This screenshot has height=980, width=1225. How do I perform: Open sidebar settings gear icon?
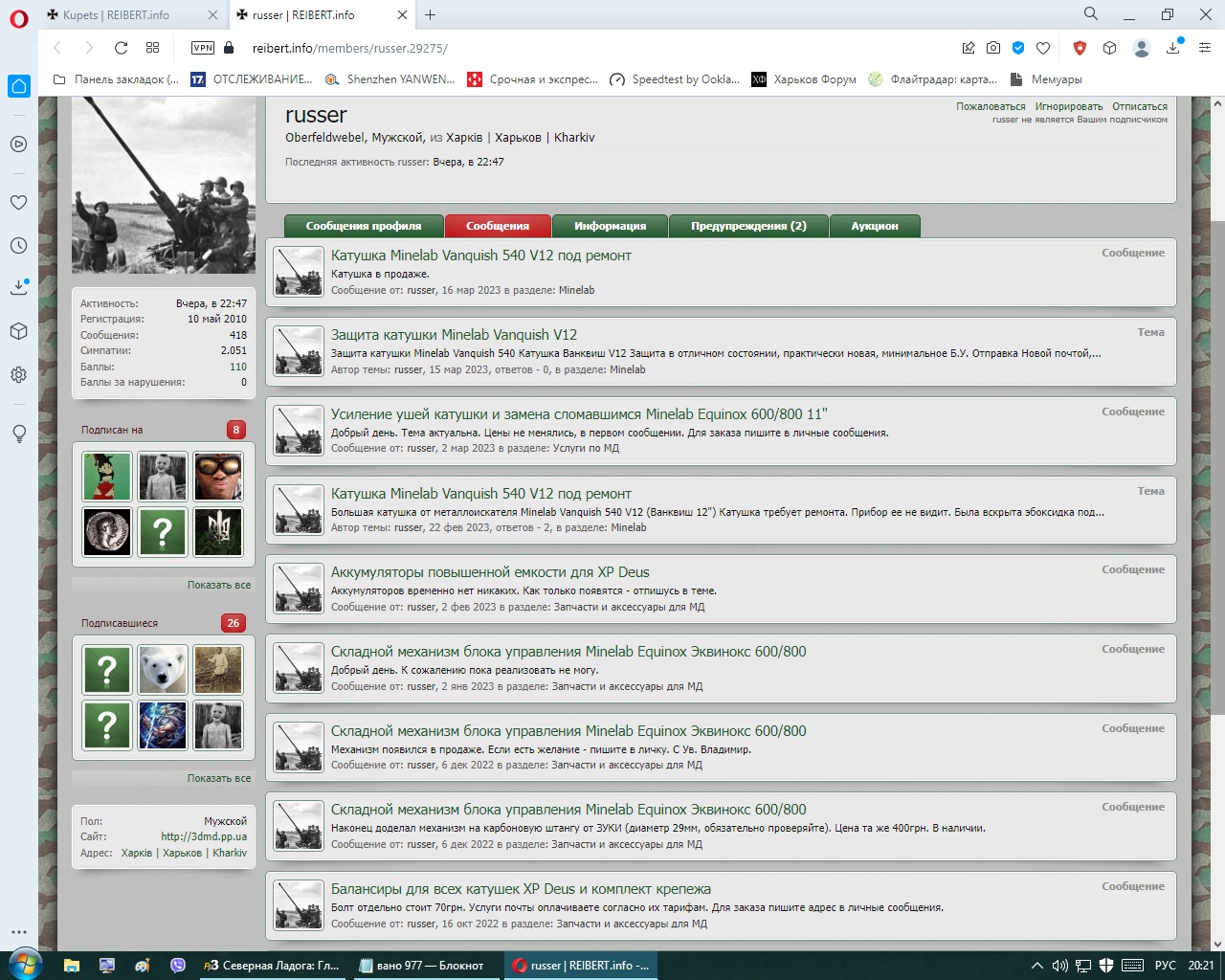pos(18,374)
